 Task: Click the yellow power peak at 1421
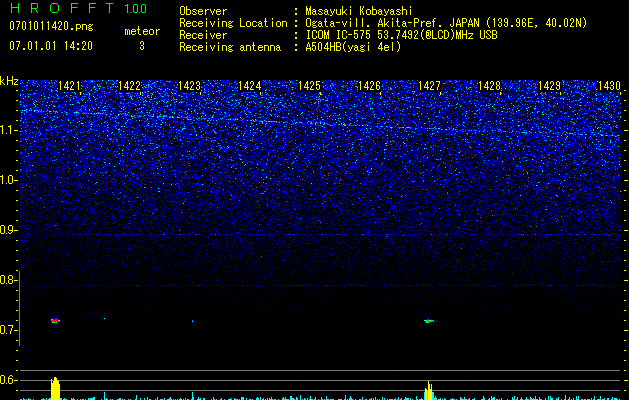pos(55,388)
